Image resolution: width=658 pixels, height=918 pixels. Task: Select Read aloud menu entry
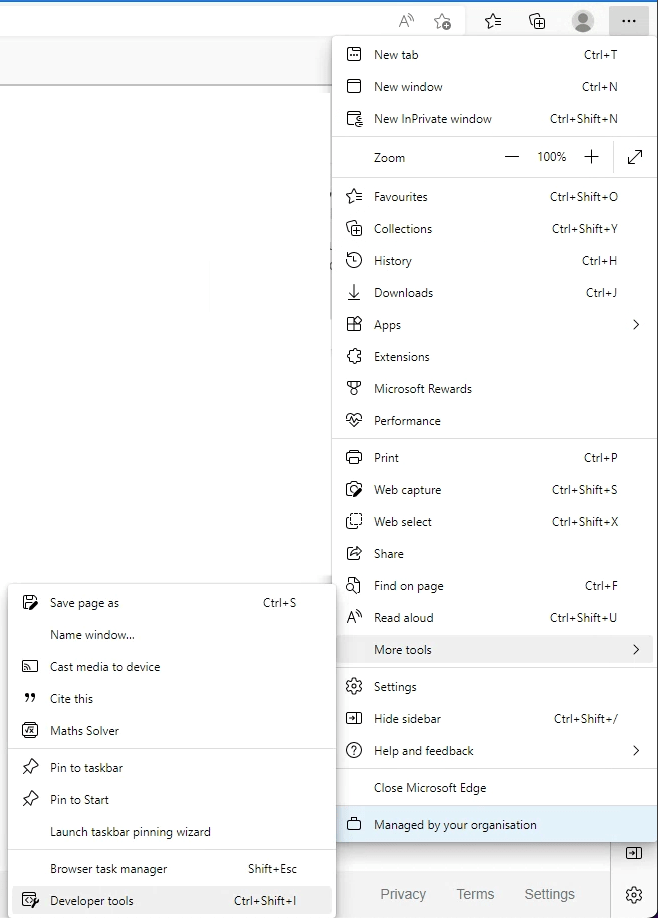click(x=494, y=618)
